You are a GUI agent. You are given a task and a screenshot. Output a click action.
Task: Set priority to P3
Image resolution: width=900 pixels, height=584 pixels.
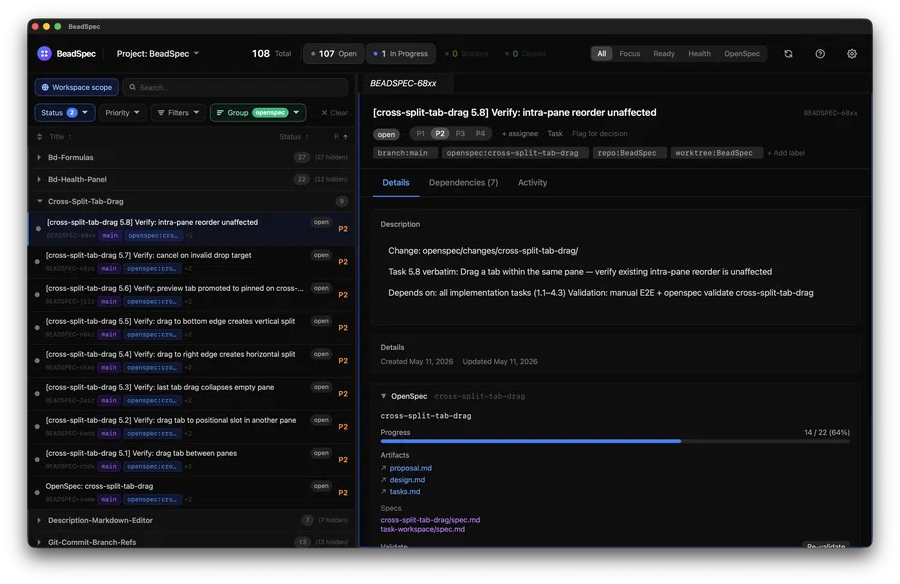point(460,133)
